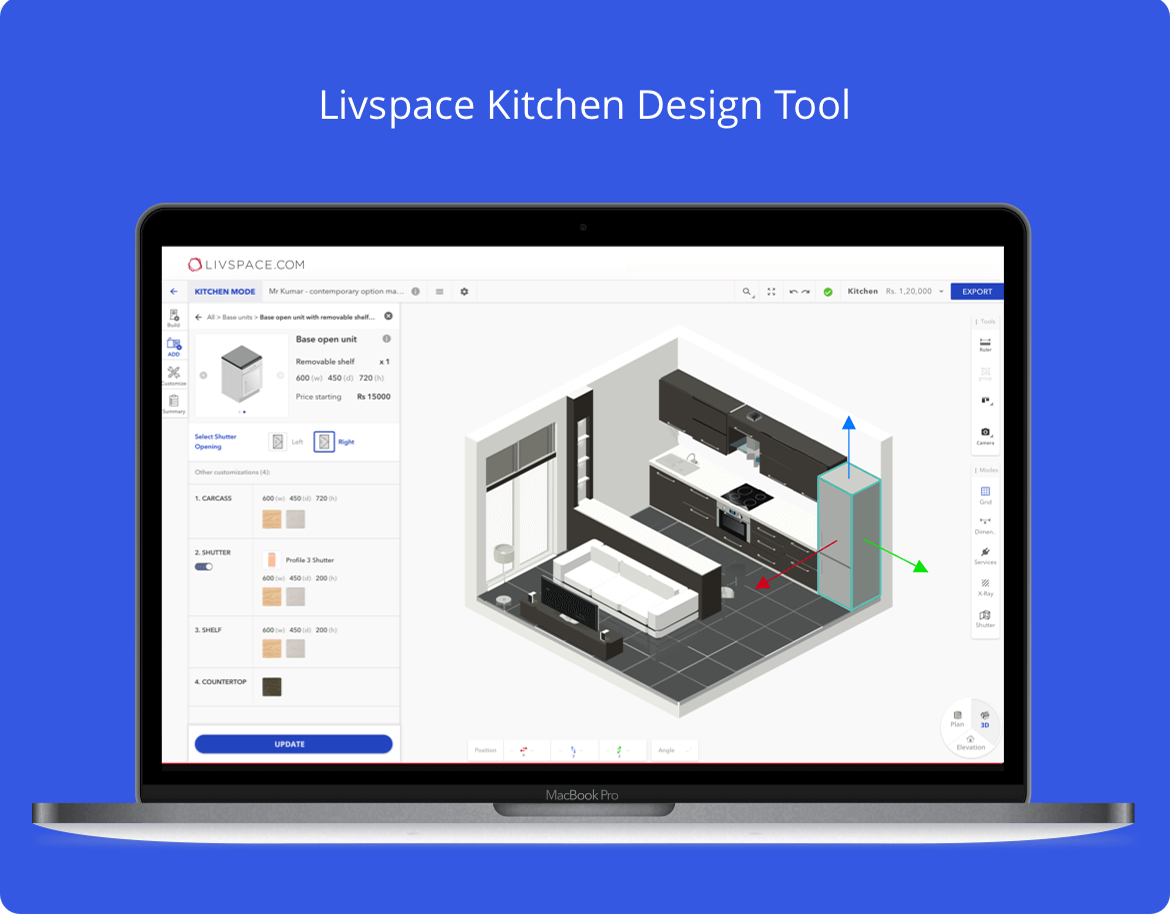Click the green checkmark status icon
The width and height of the screenshot is (1170, 916).
pos(828,292)
